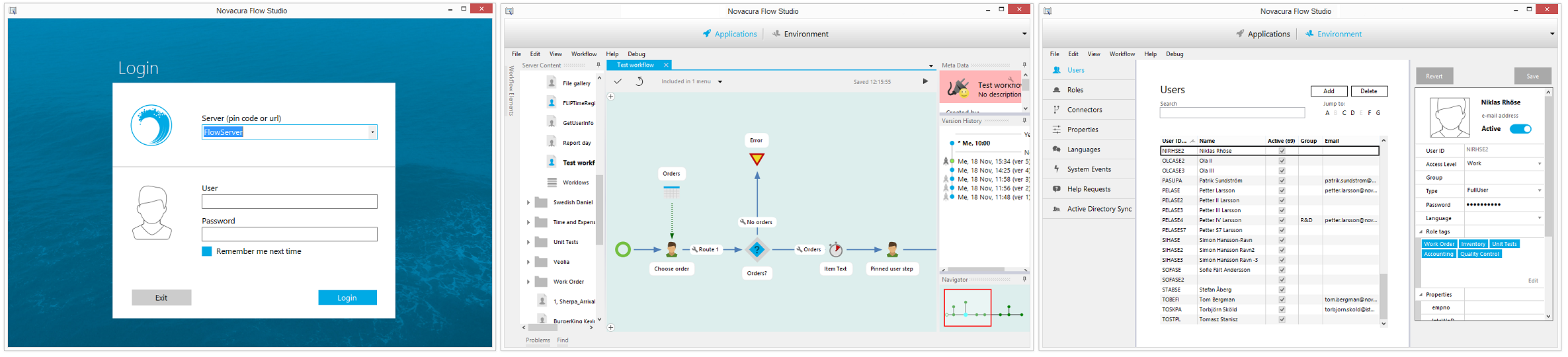Click the Users Search field
Viewport: 1568px width, 357px height.
(x=1232, y=113)
